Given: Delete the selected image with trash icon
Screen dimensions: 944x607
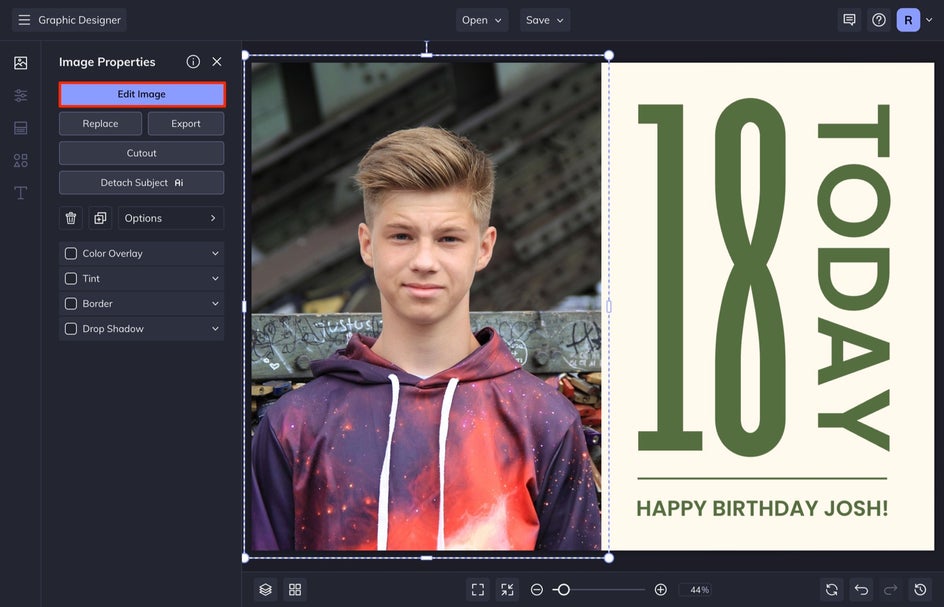Looking at the screenshot, I should 70,218.
